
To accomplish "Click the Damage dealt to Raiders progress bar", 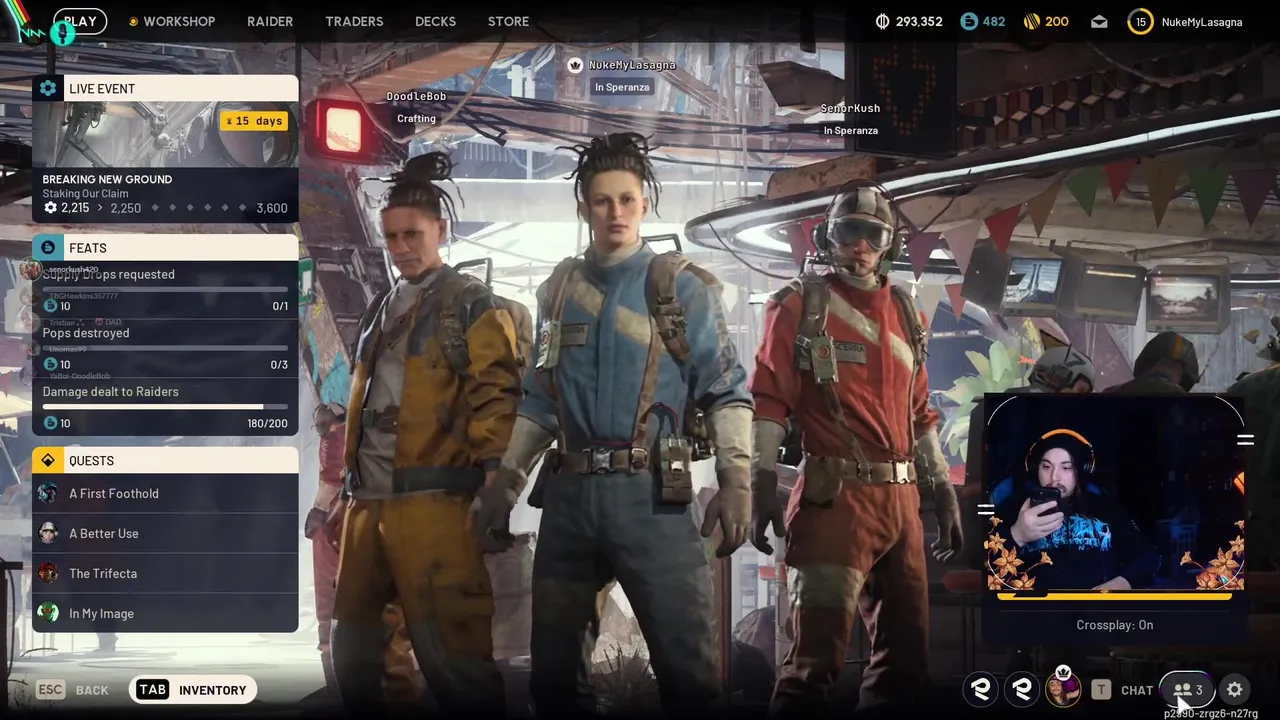I will [165, 407].
